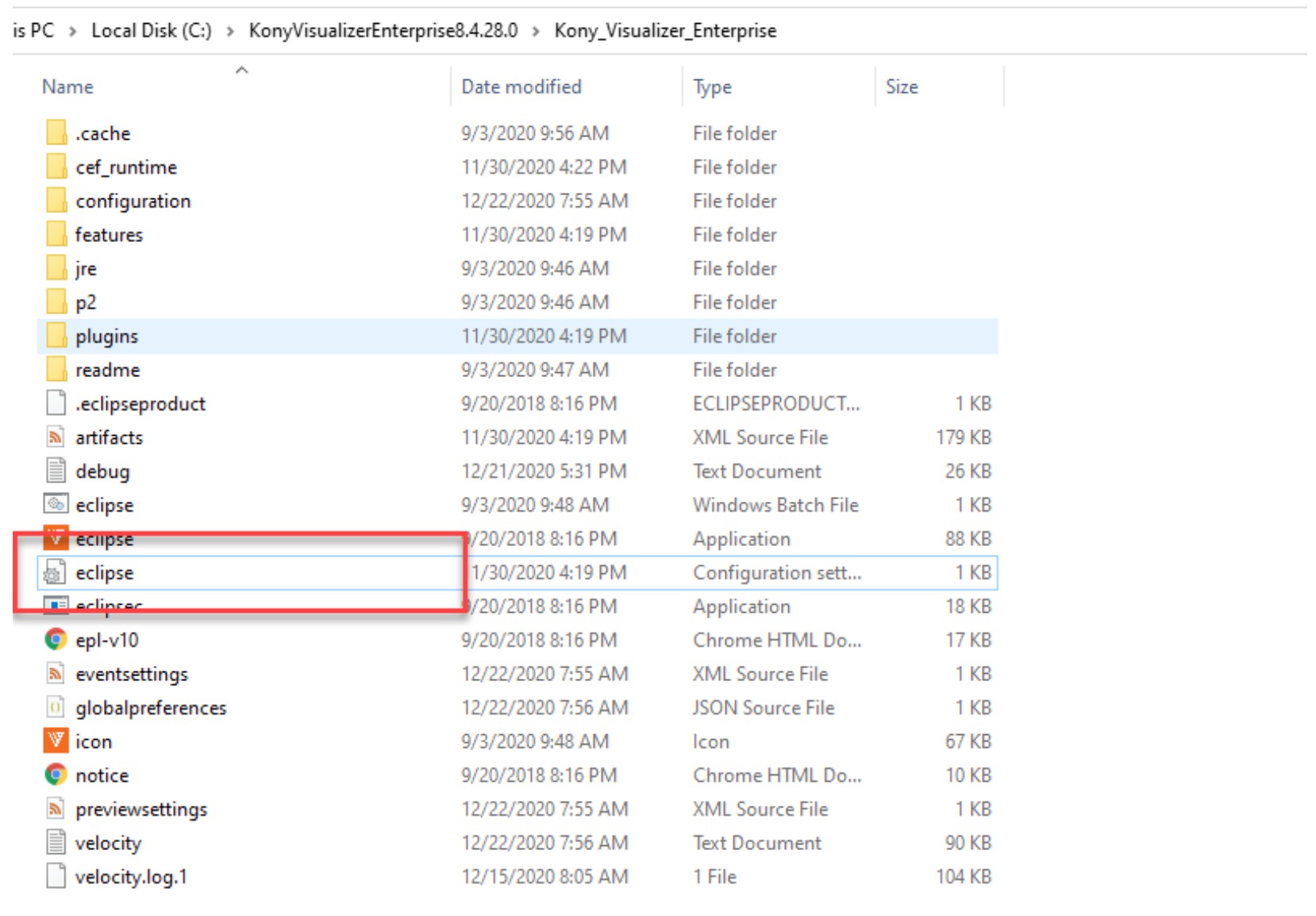This screenshot has height=916, width=1316.
Task: Select the Chrome icon for epl-v10
Action: click(56, 639)
